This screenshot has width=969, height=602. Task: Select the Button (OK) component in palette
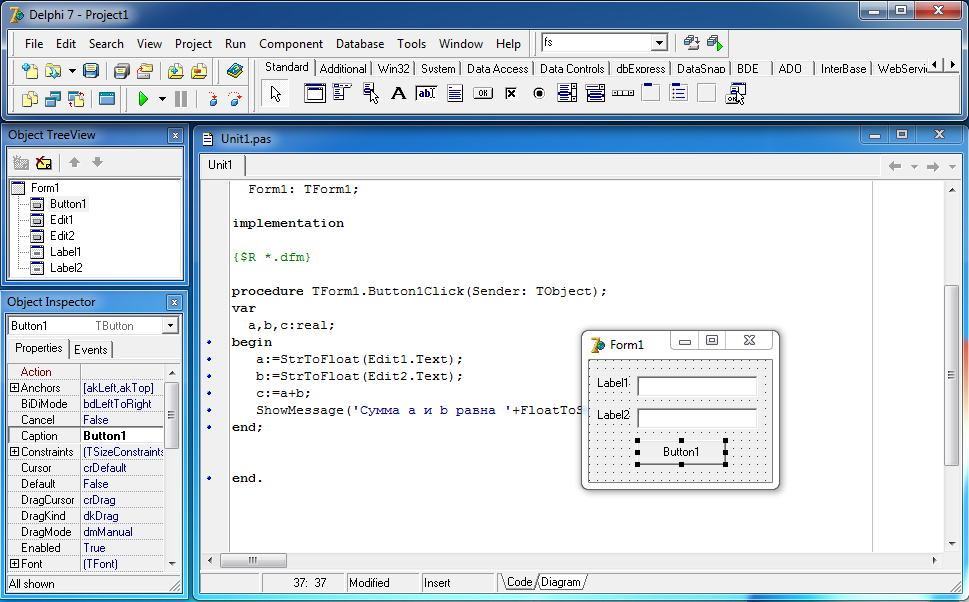[x=483, y=93]
